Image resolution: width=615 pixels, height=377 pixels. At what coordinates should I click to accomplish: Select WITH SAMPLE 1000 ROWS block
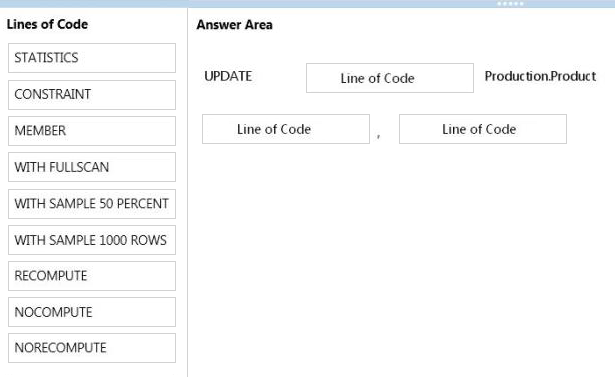92,240
